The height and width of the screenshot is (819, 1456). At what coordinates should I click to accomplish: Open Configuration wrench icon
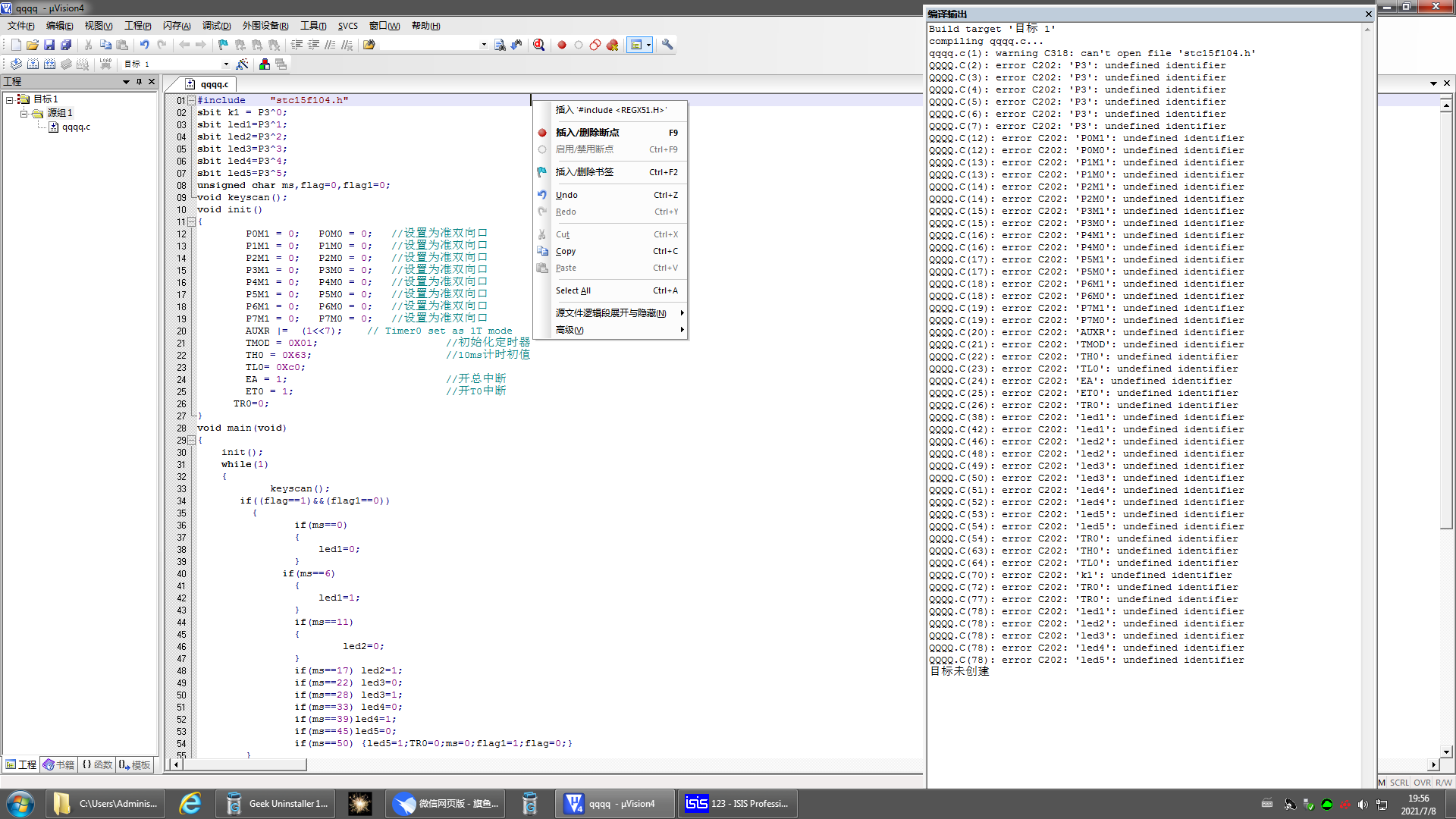(667, 45)
